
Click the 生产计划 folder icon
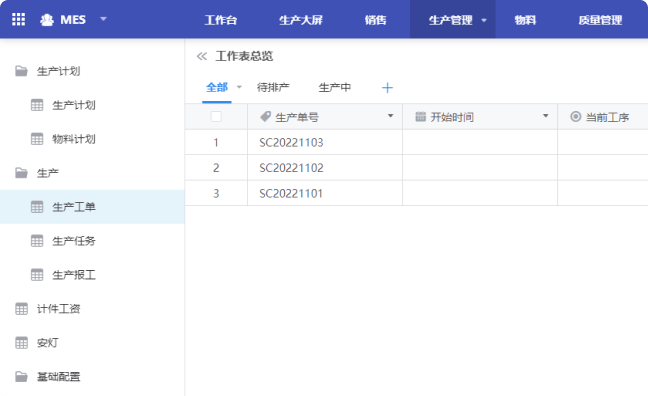click(21, 71)
